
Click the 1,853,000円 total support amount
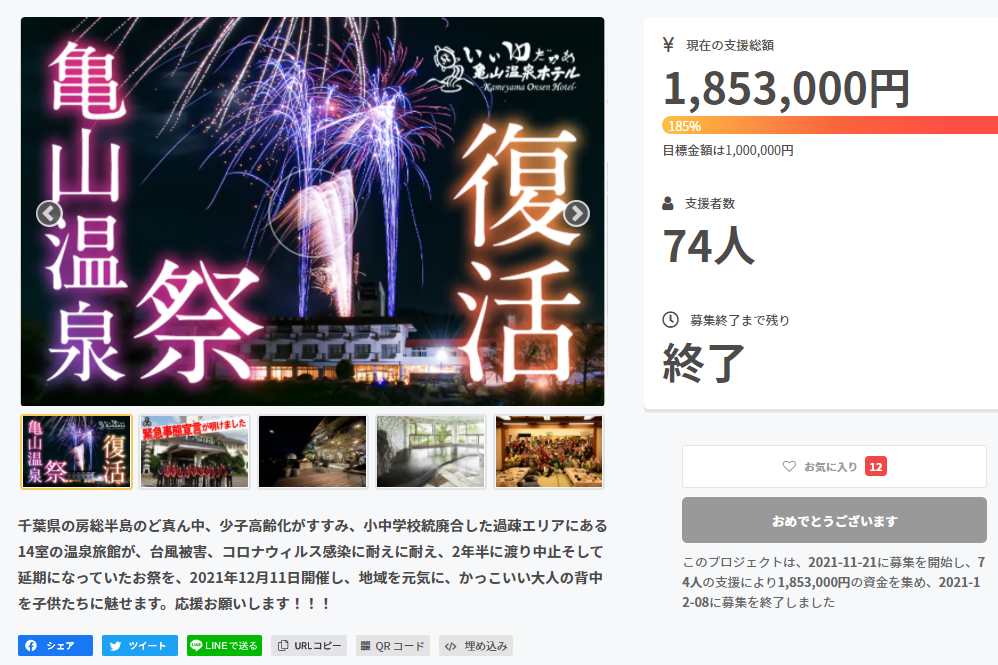(x=787, y=89)
